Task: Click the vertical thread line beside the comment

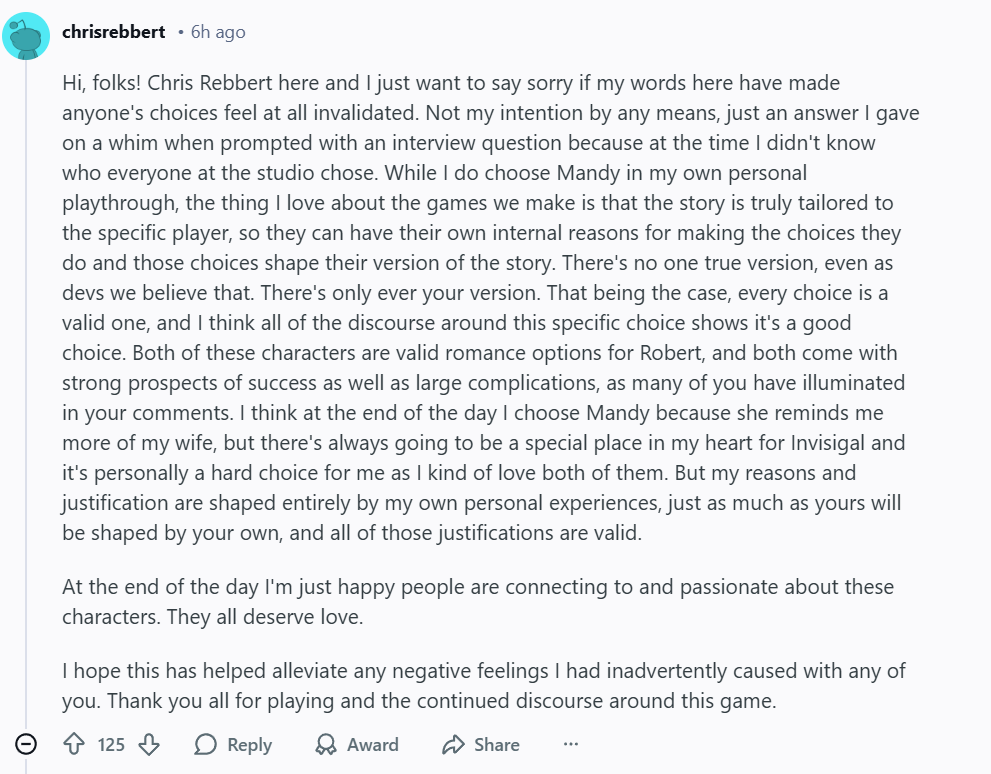Action: [x=26, y=400]
